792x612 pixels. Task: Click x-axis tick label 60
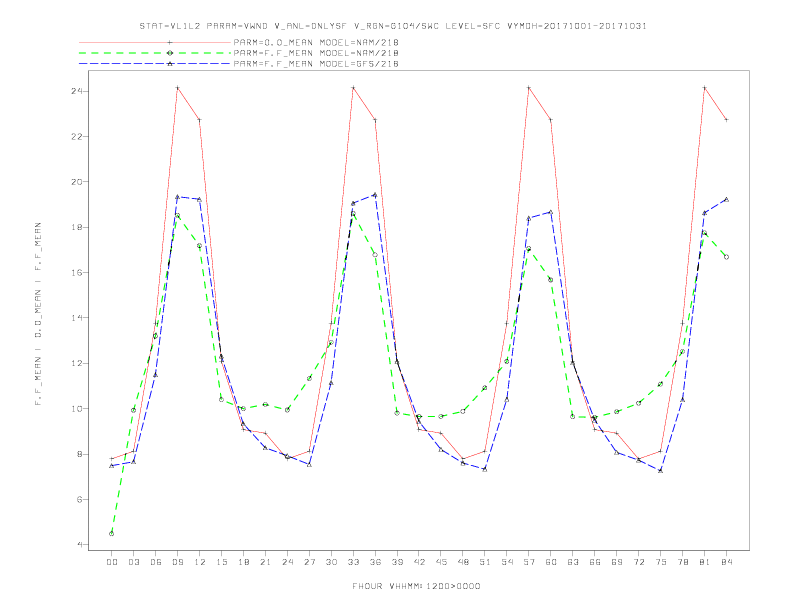tap(551, 562)
